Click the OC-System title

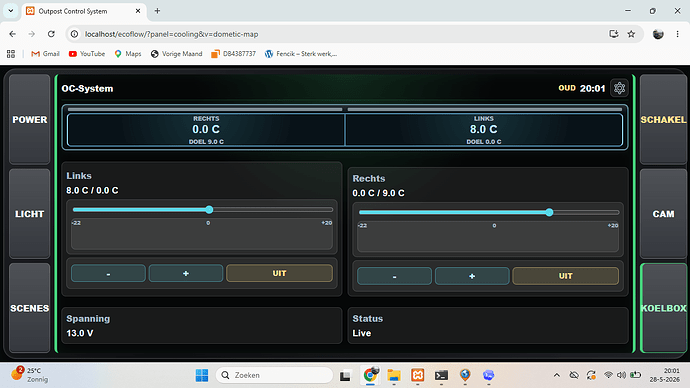pos(87,88)
